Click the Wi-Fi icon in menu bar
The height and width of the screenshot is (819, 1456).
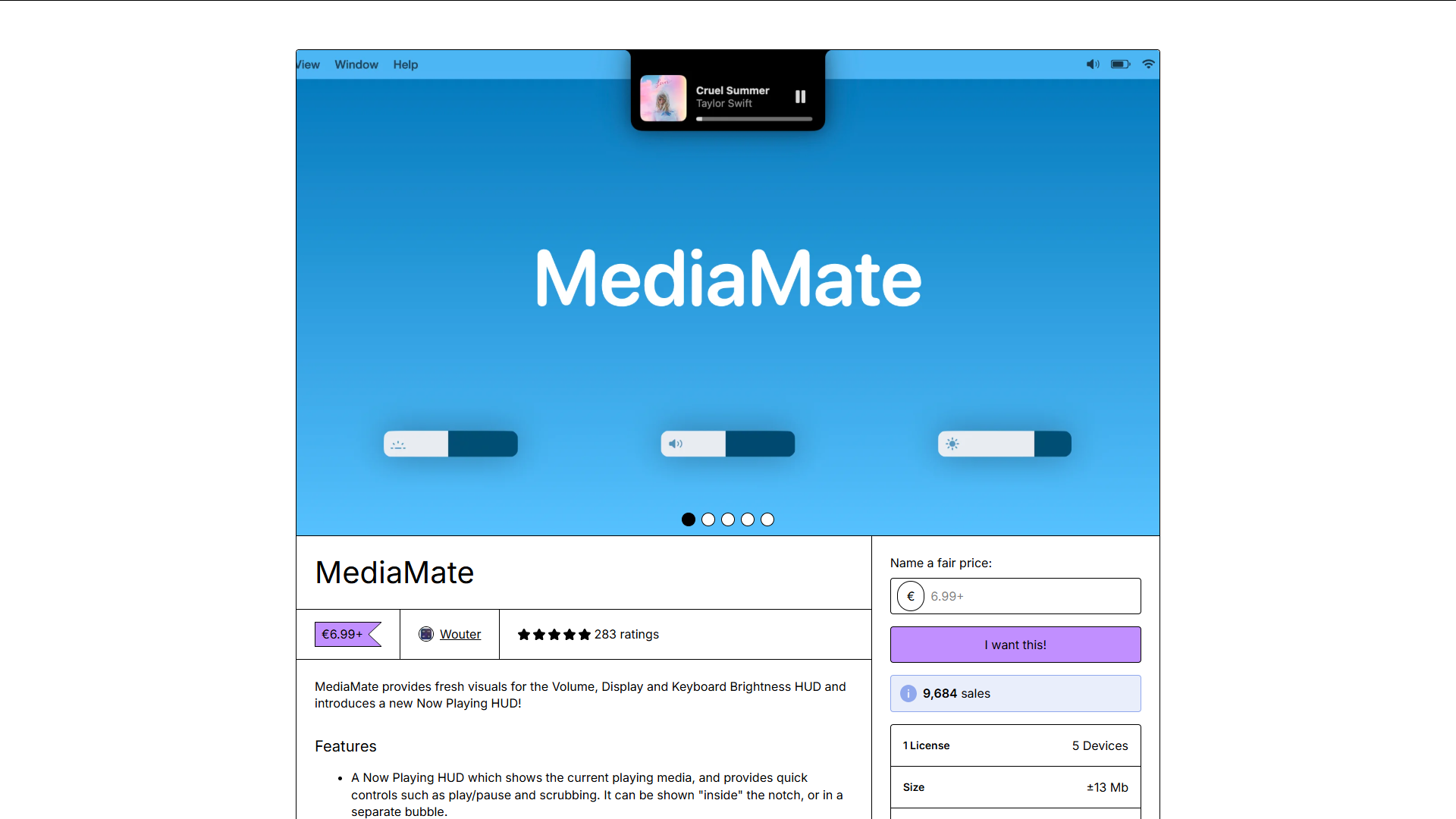(1148, 64)
